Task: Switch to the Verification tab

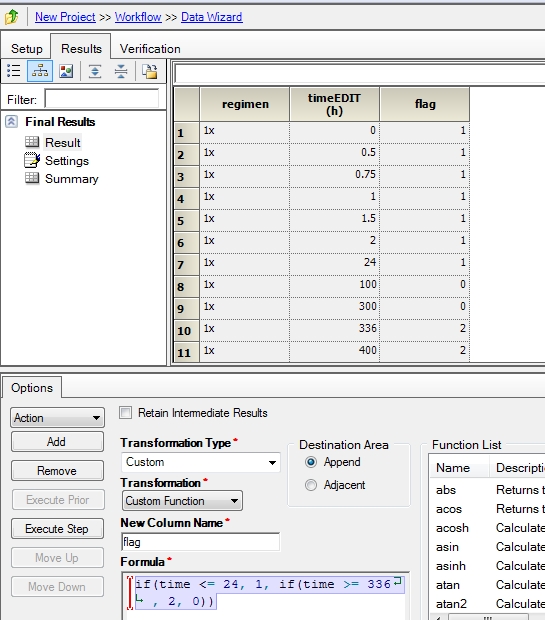Action: (150, 49)
